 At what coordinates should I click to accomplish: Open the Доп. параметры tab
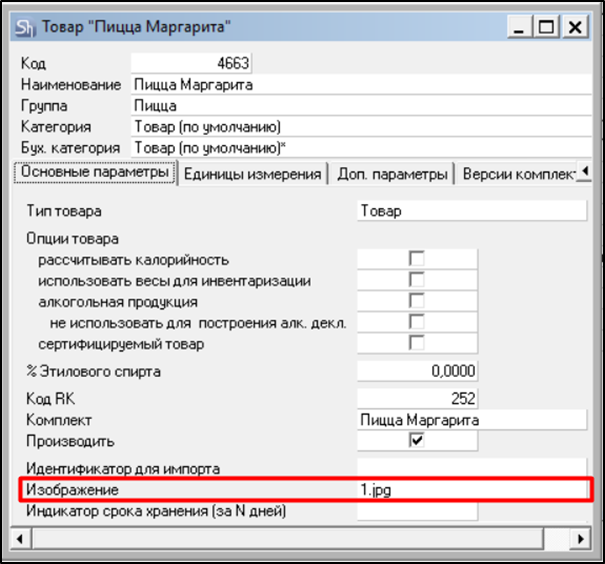click(x=392, y=174)
